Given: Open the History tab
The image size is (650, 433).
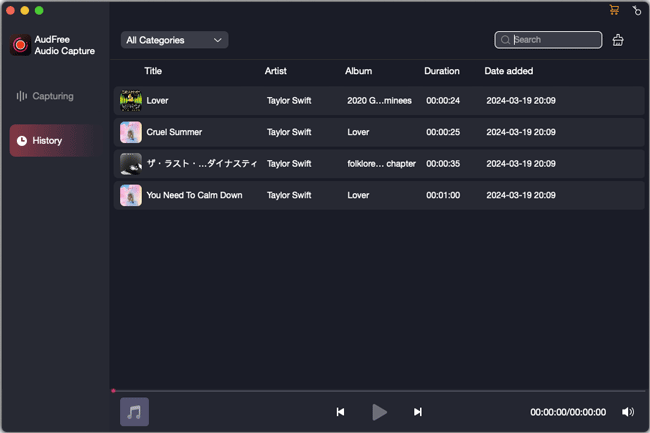Looking at the screenshot, I should coord(56,140).
